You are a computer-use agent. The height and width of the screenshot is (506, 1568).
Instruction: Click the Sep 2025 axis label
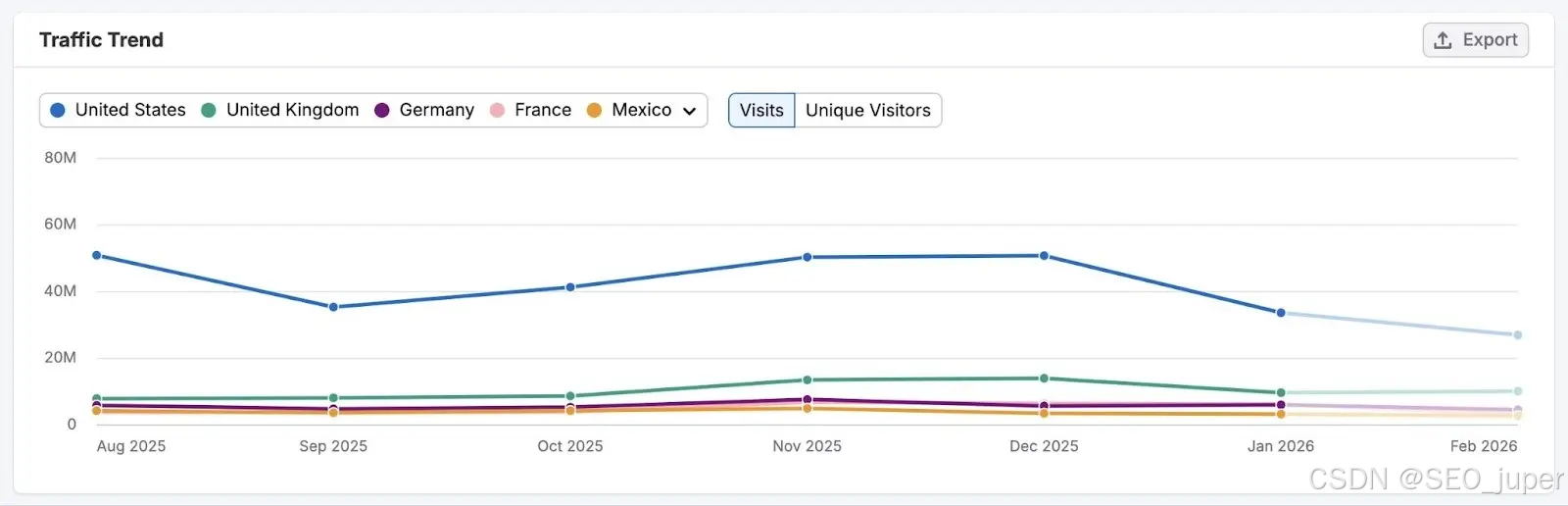(x=333, y=446)
